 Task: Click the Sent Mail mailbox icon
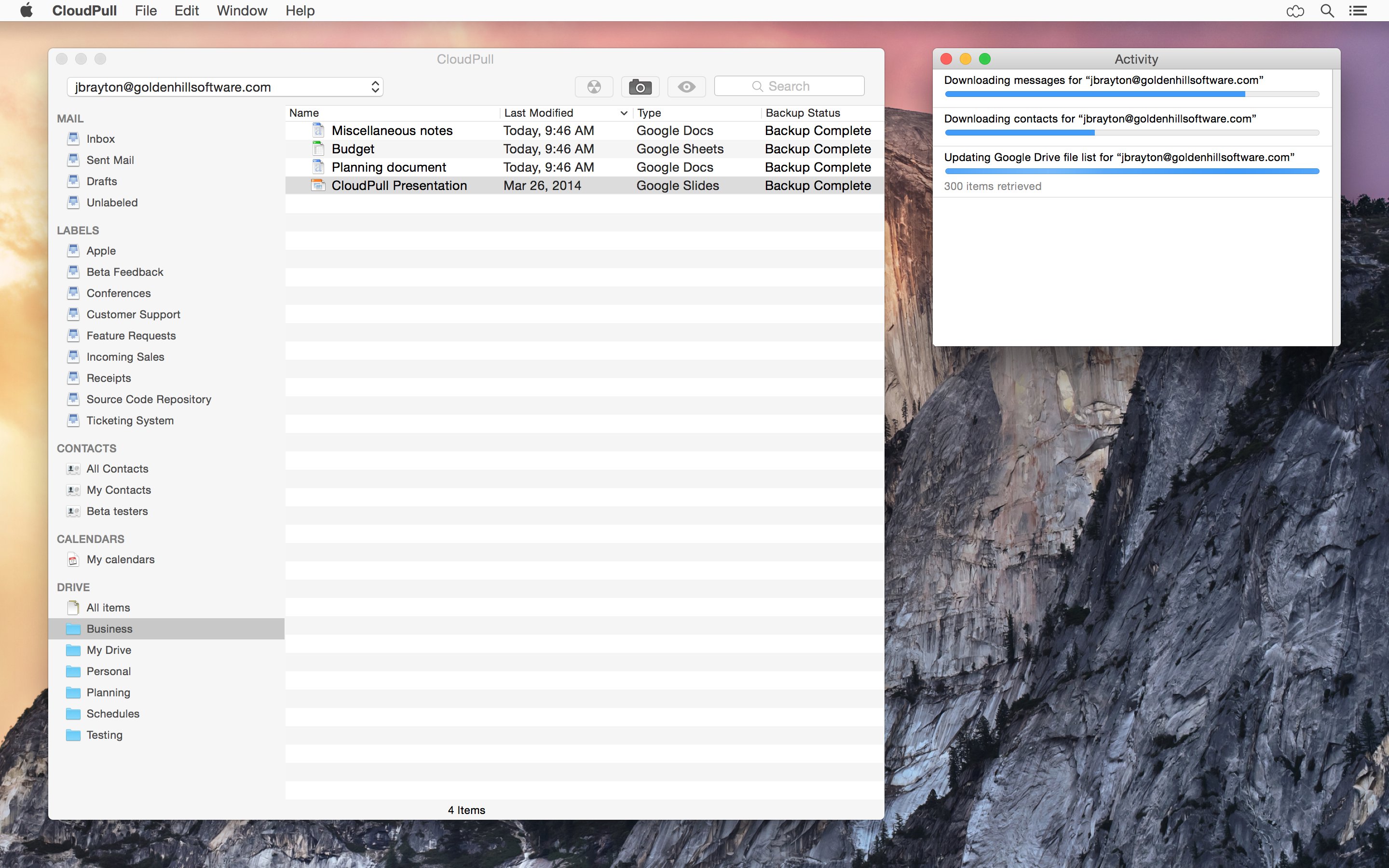coord(73,160)
